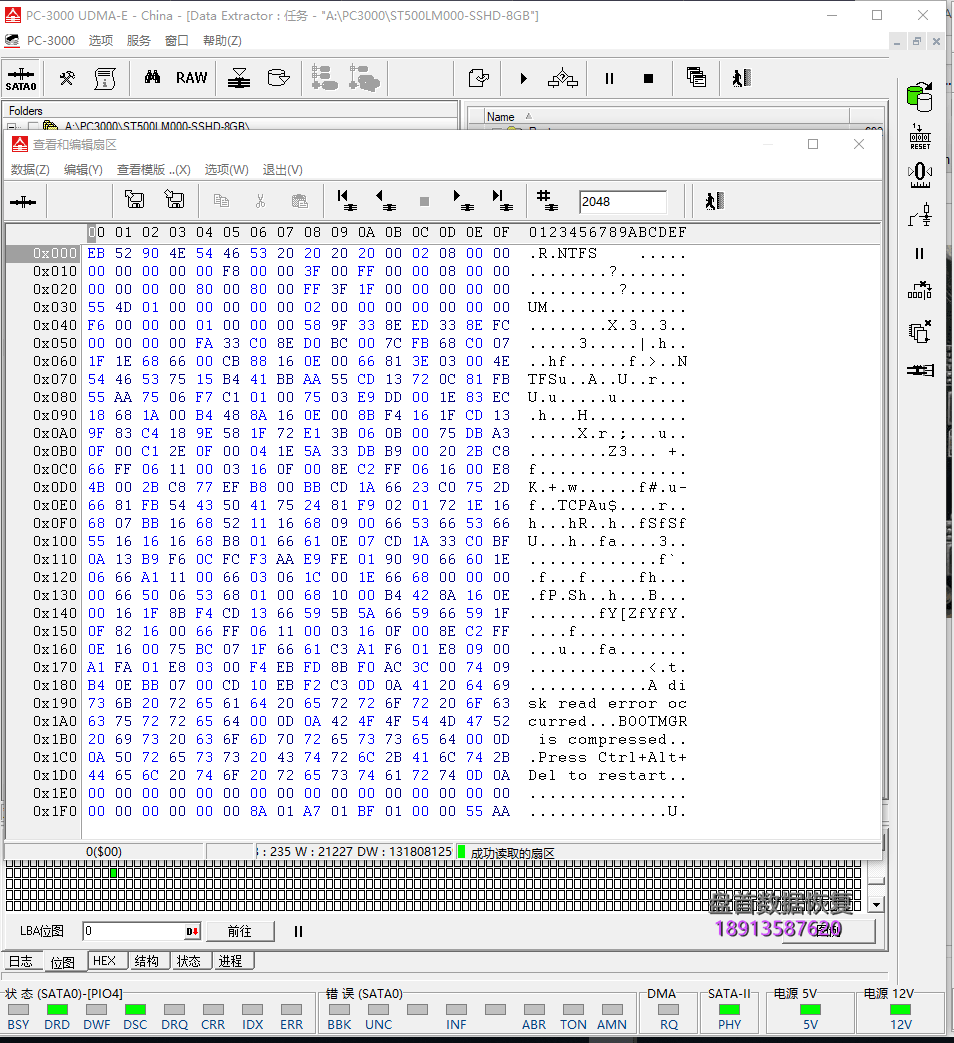
Task: Click the RESET icon in right sidebar
Action: point(920,137)
